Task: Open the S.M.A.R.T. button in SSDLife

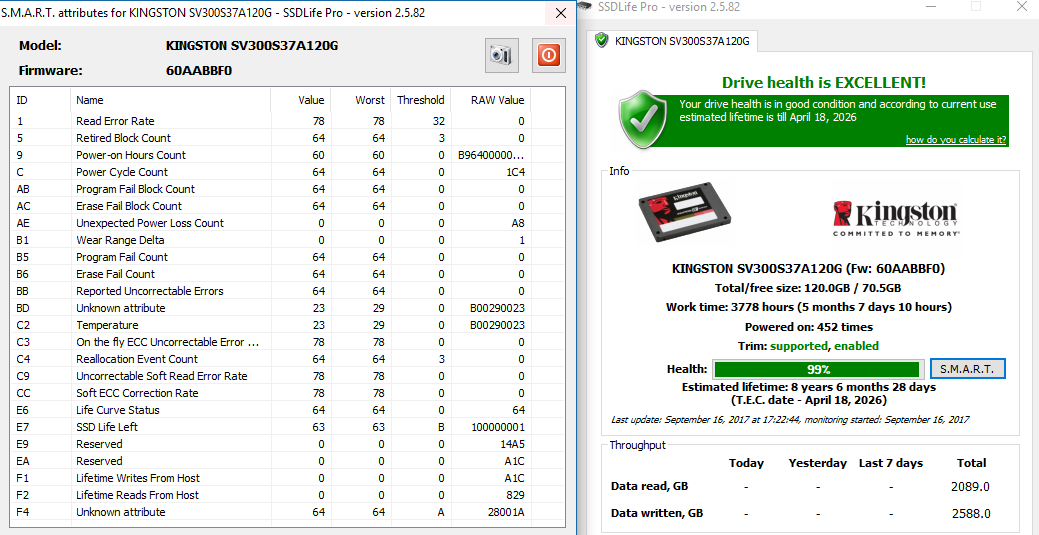Action: [x=967, y=369]
